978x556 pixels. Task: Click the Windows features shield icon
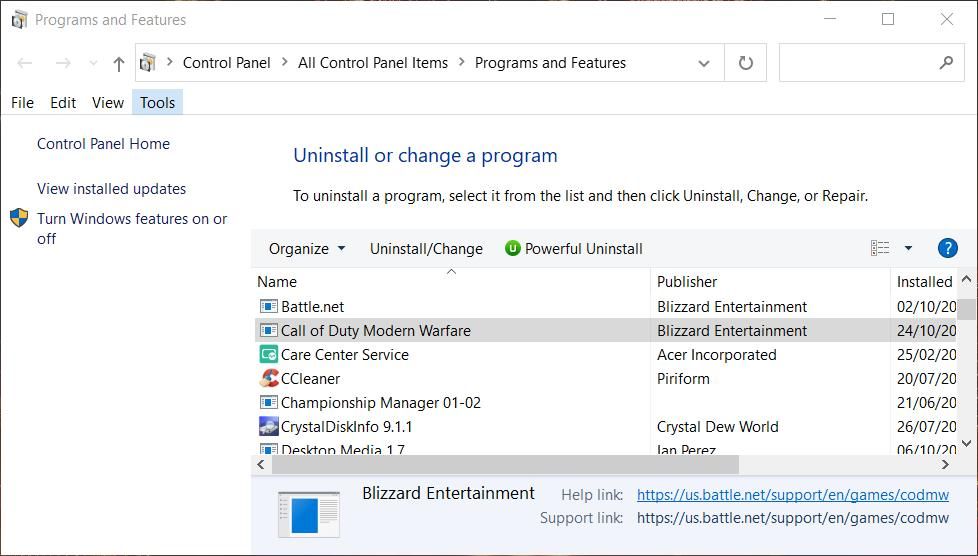(19, 218)
